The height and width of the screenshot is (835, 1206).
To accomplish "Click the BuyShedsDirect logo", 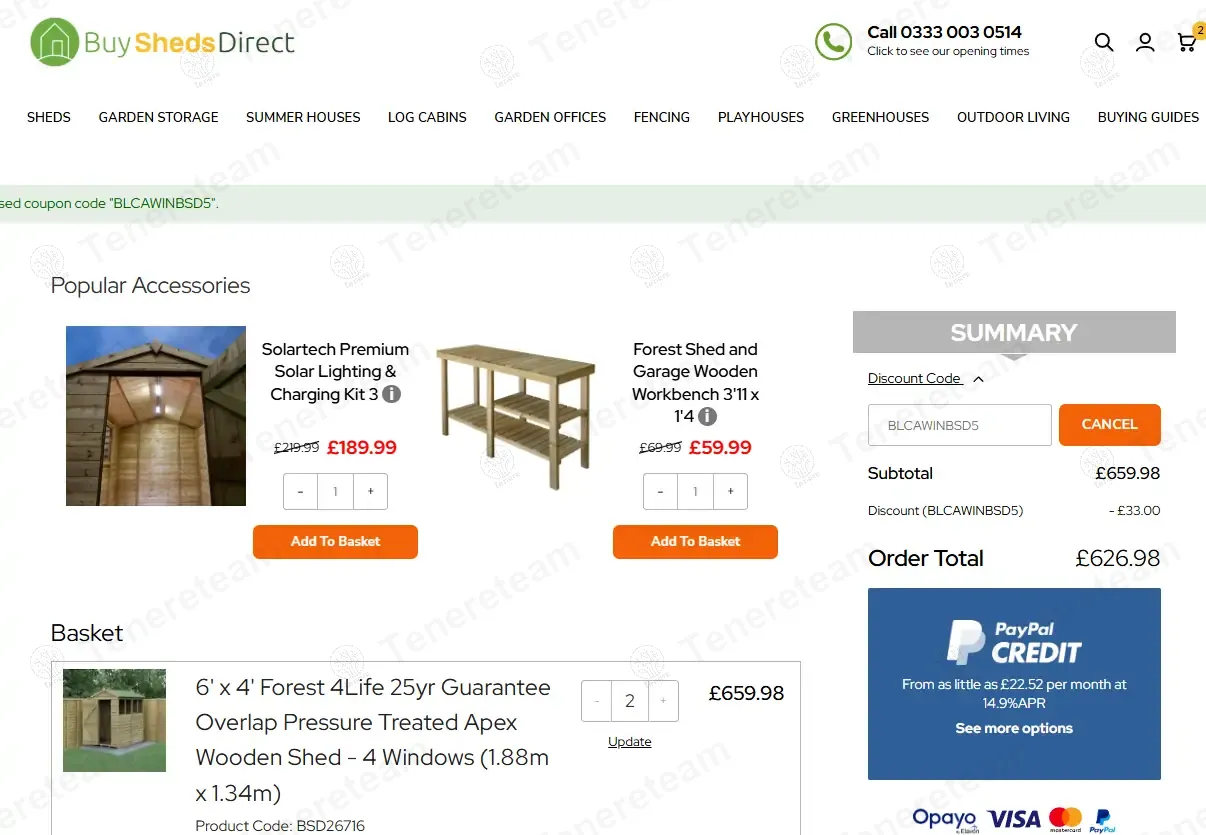I will click(162, 43).
